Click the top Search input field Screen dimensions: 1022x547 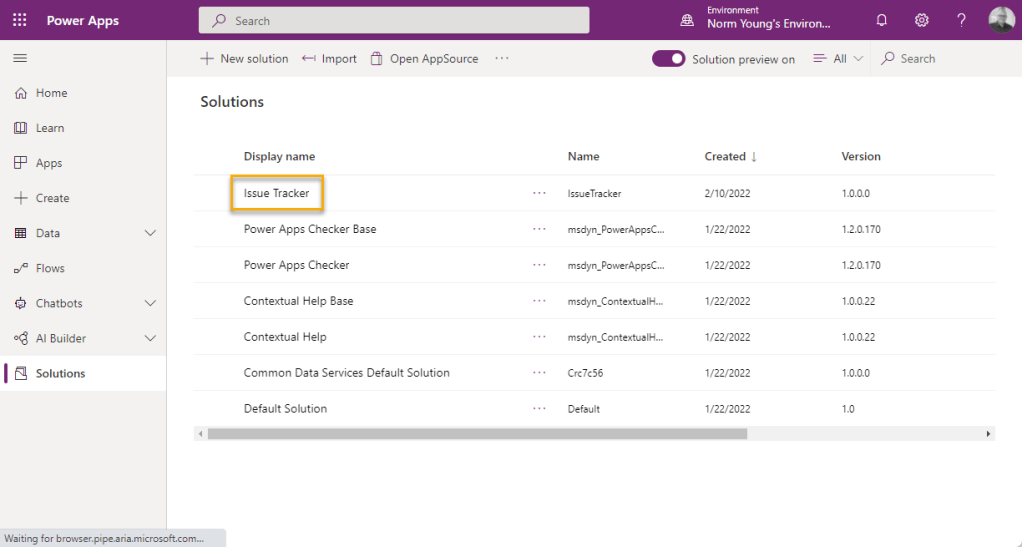coord(394,20)
